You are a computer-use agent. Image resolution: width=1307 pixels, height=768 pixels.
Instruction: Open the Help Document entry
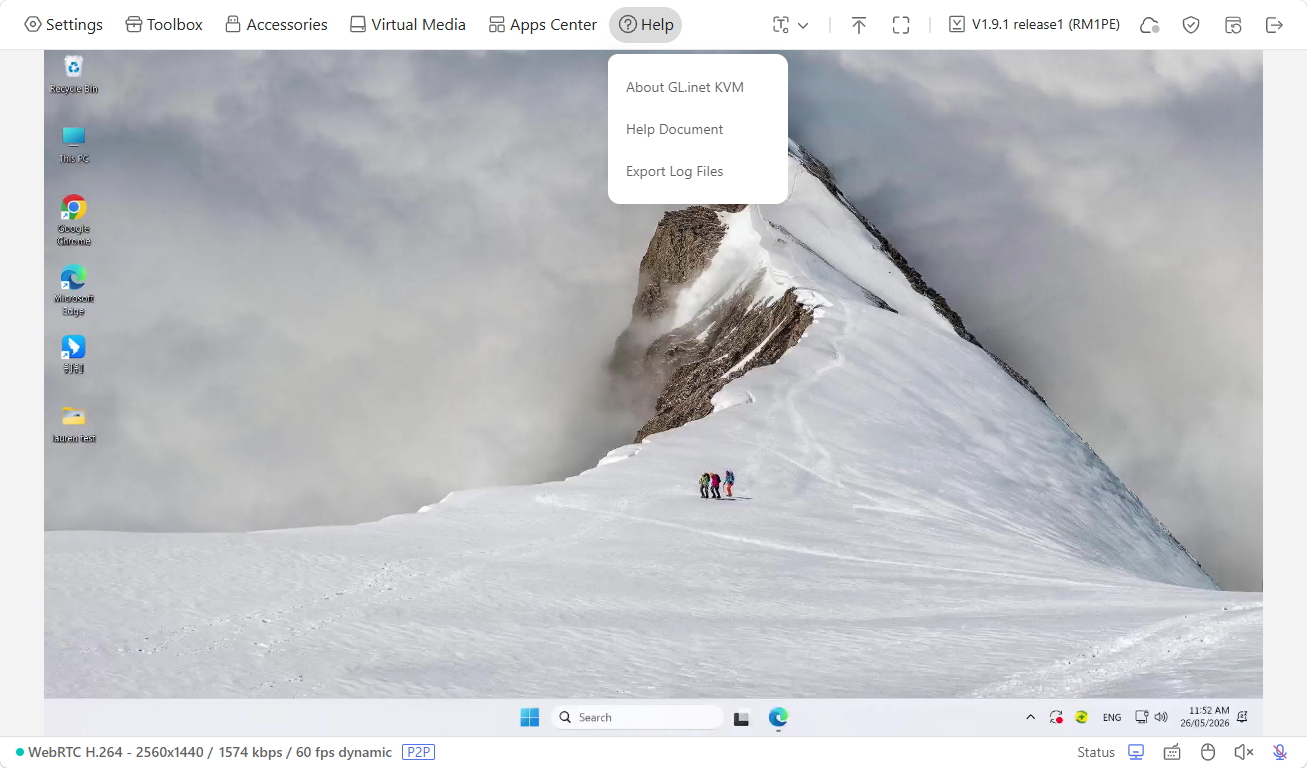tap(675, 129)
